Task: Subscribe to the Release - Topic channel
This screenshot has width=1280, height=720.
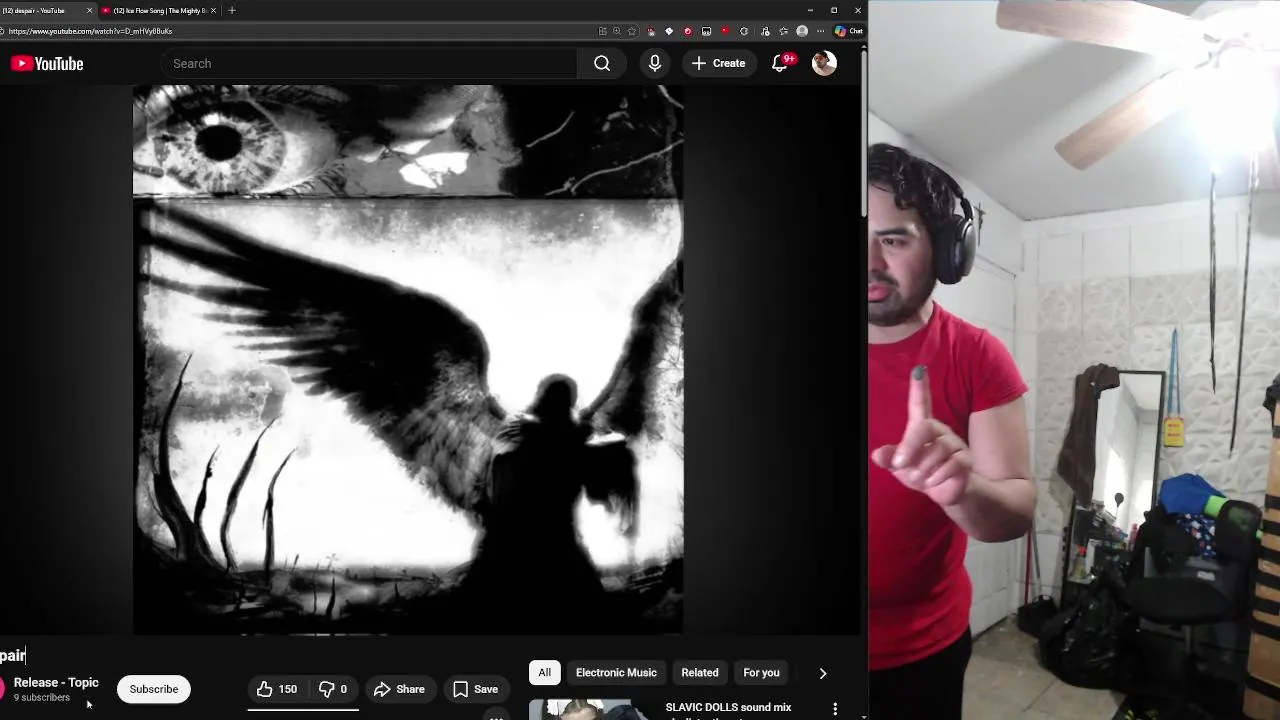Action: (x=154, y=689)
